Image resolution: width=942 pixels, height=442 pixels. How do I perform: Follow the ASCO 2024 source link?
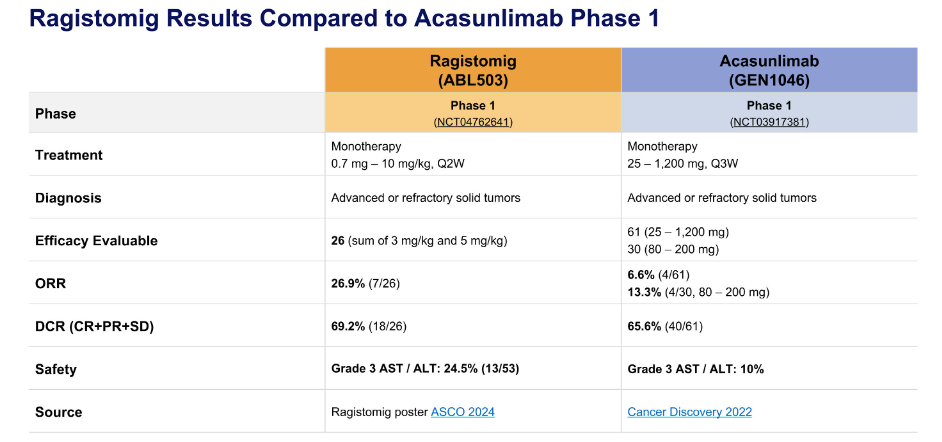463,412
